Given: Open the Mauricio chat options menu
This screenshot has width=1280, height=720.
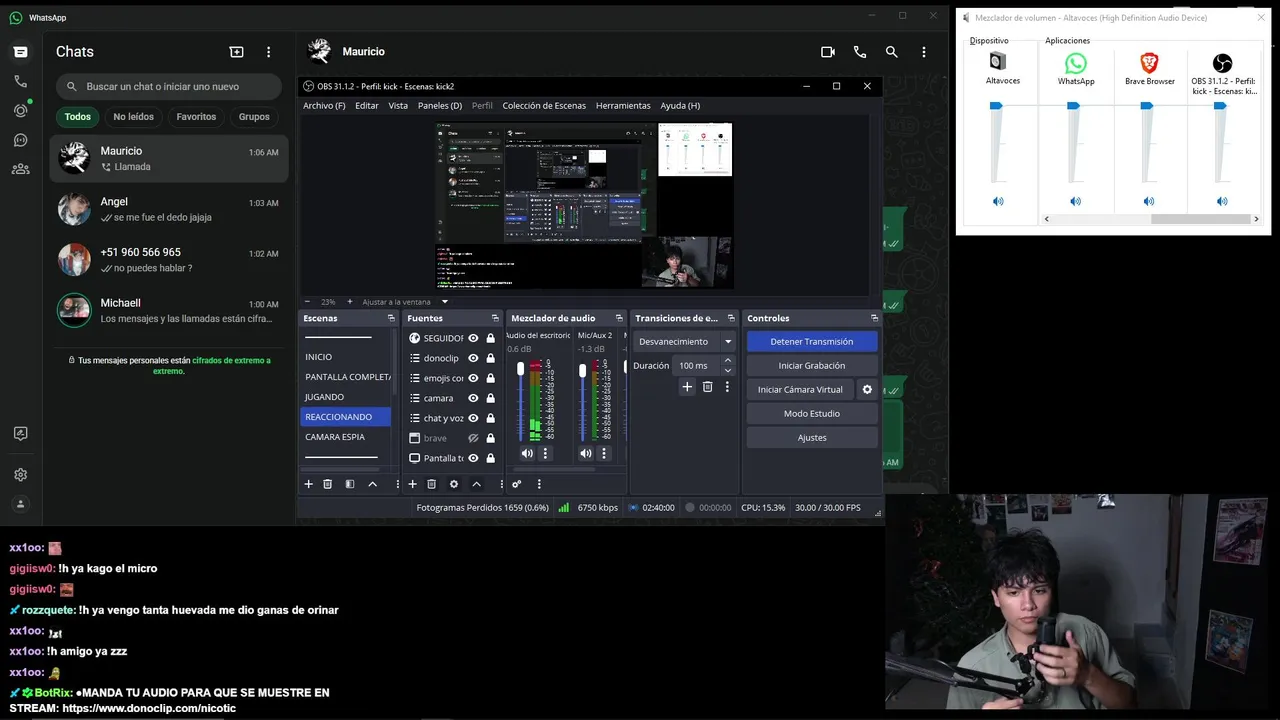Looking at the screenshot, I should click(923, 52).
